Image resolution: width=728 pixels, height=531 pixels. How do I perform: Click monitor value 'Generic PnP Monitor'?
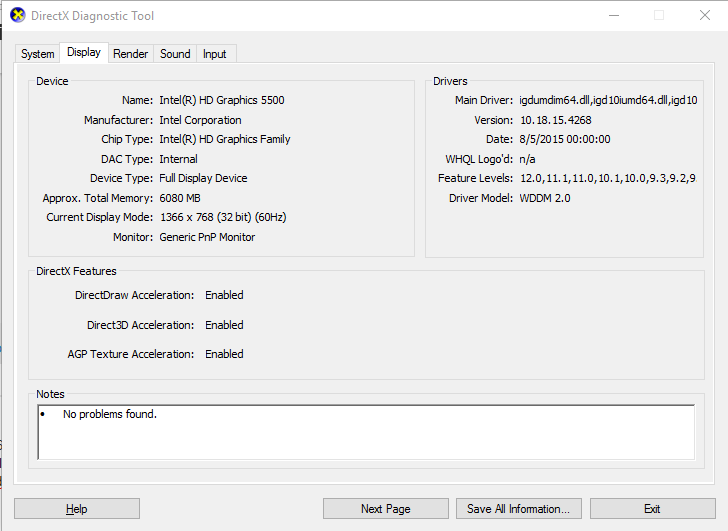coord(207,237)
